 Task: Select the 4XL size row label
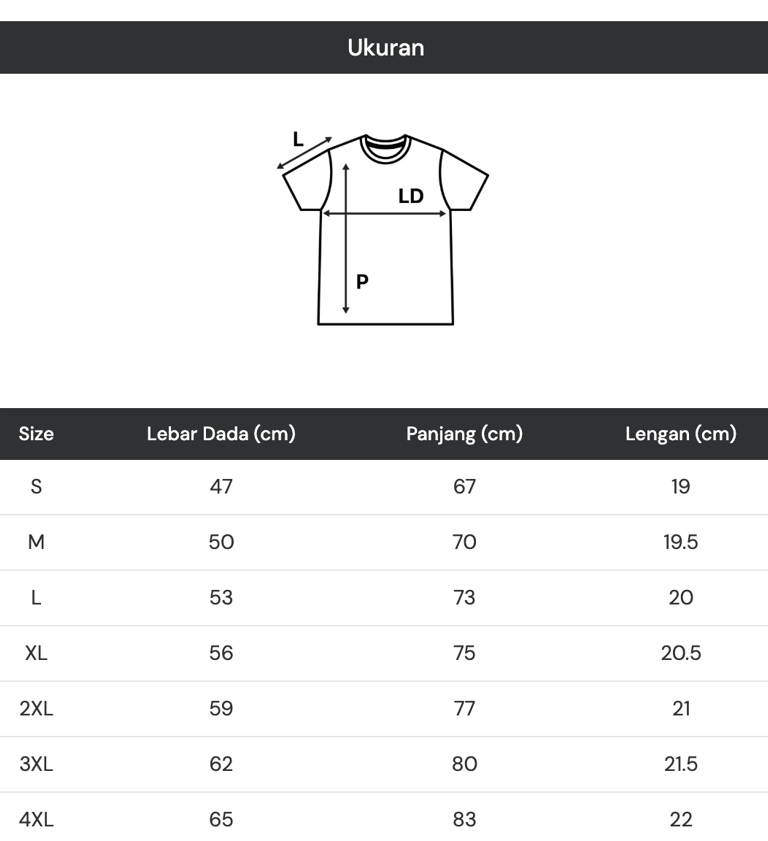coord(36,819)
